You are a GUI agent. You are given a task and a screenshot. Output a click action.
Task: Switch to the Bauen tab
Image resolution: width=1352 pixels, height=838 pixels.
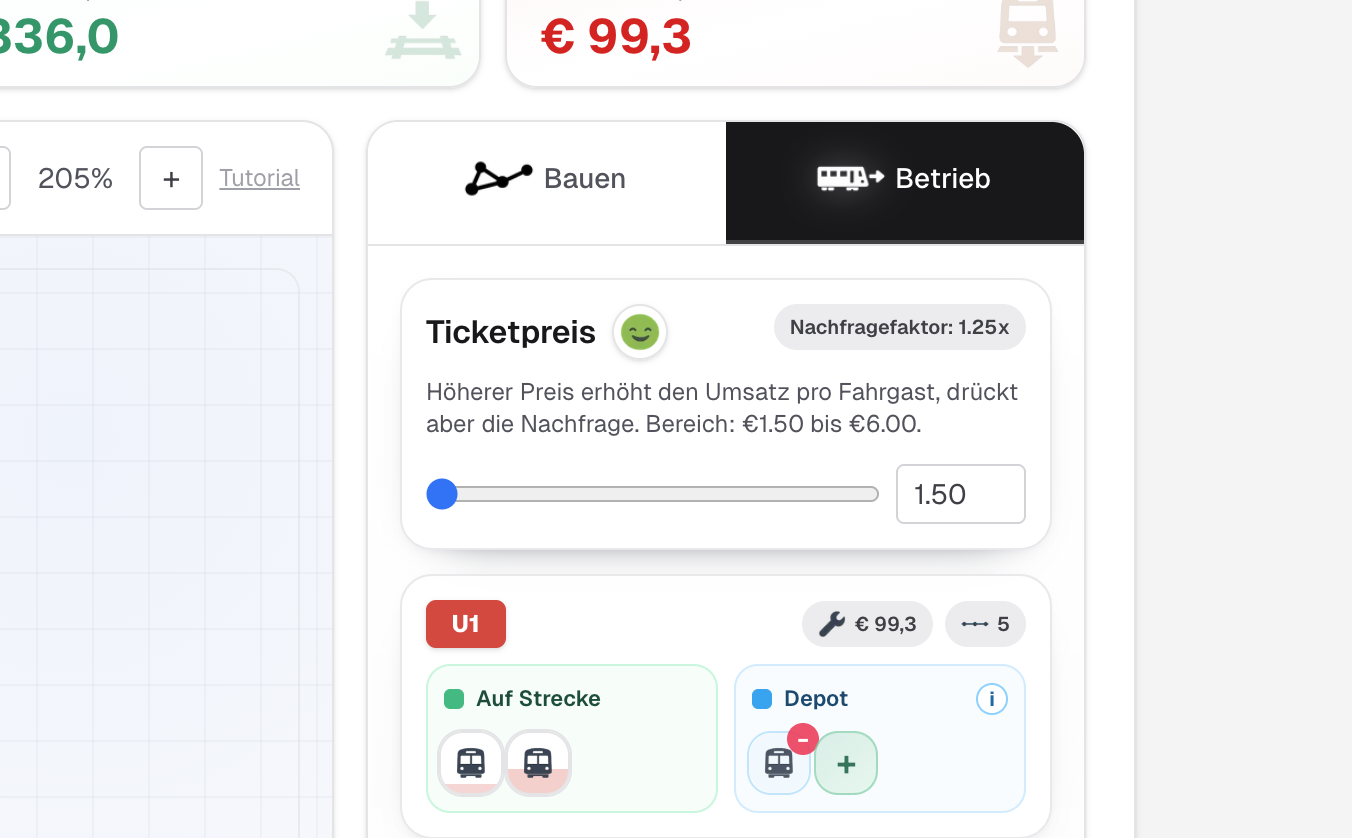point(546,180)
